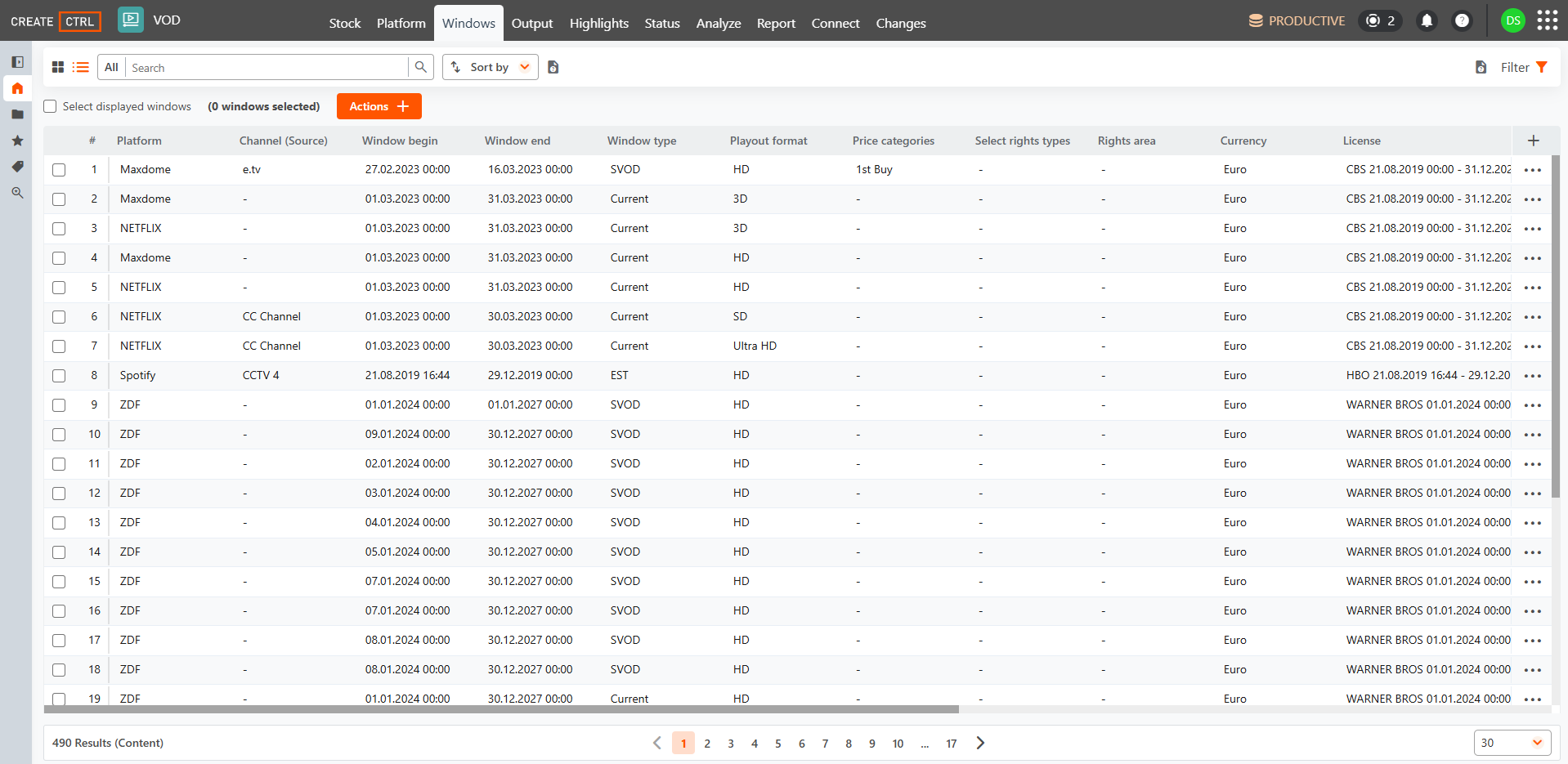Open the notifications bell
Viewport: 1568px width, 764px height.
tap(1427, 20)
